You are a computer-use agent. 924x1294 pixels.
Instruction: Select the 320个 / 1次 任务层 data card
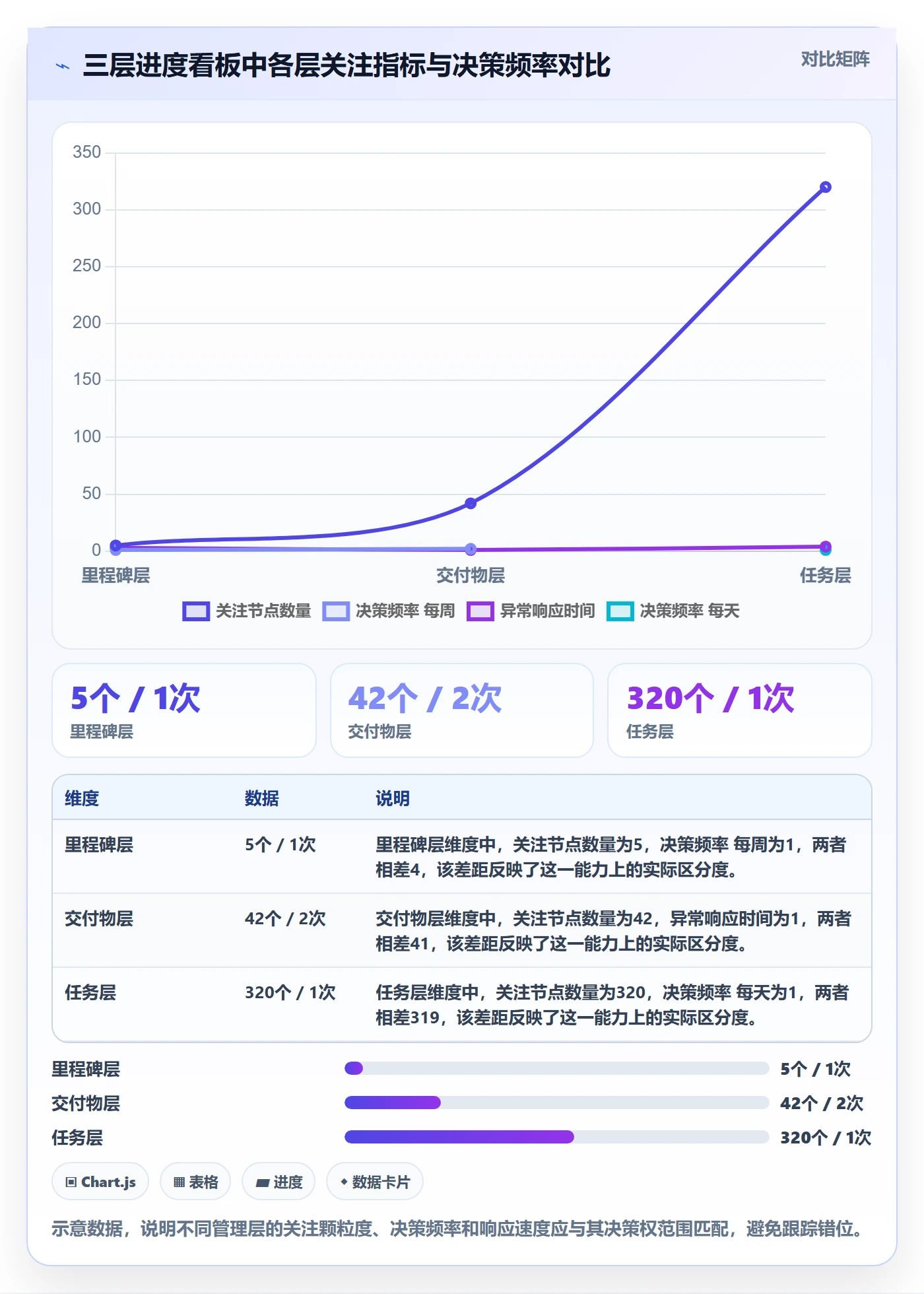(x=740, y=710)
